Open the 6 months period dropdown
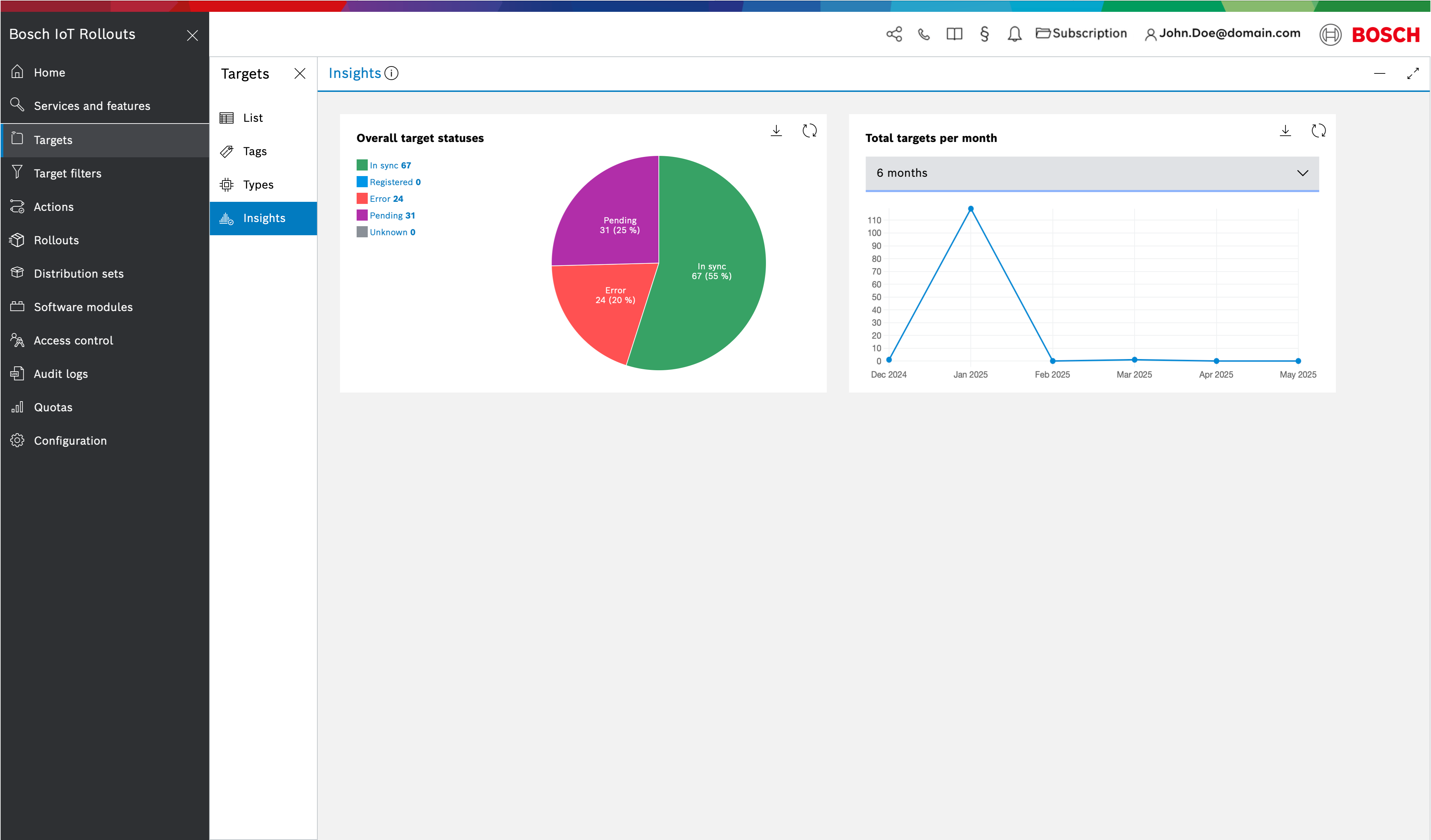Screen dimensions: 1431x840 coord(1091,173)
